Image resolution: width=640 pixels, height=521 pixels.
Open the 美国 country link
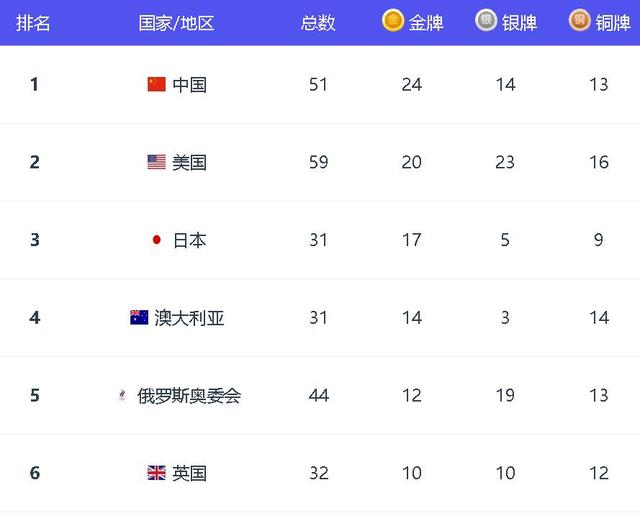click(x=189, y=162)
